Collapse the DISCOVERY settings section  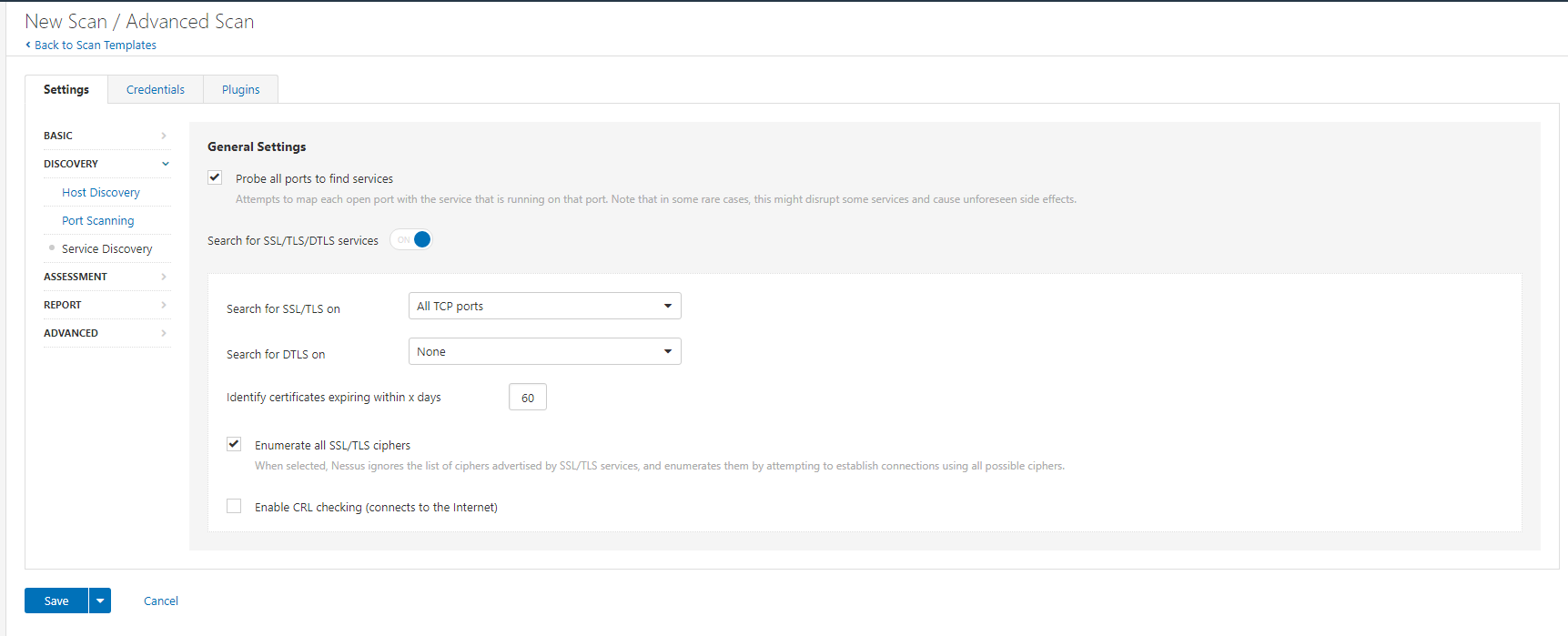(x=106, y=164)
